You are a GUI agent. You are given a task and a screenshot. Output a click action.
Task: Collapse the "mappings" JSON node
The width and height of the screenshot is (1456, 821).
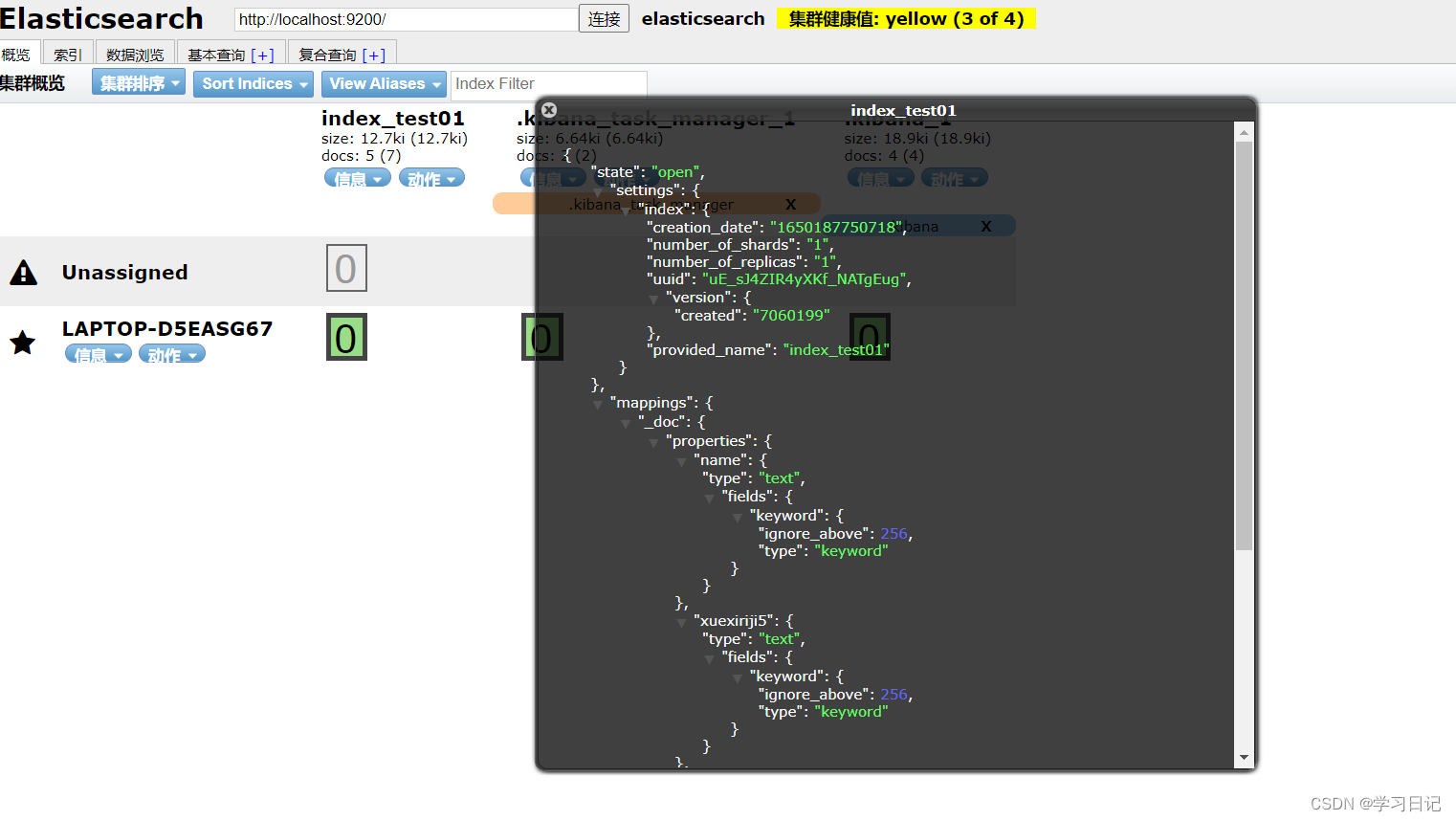pos(598,405)
